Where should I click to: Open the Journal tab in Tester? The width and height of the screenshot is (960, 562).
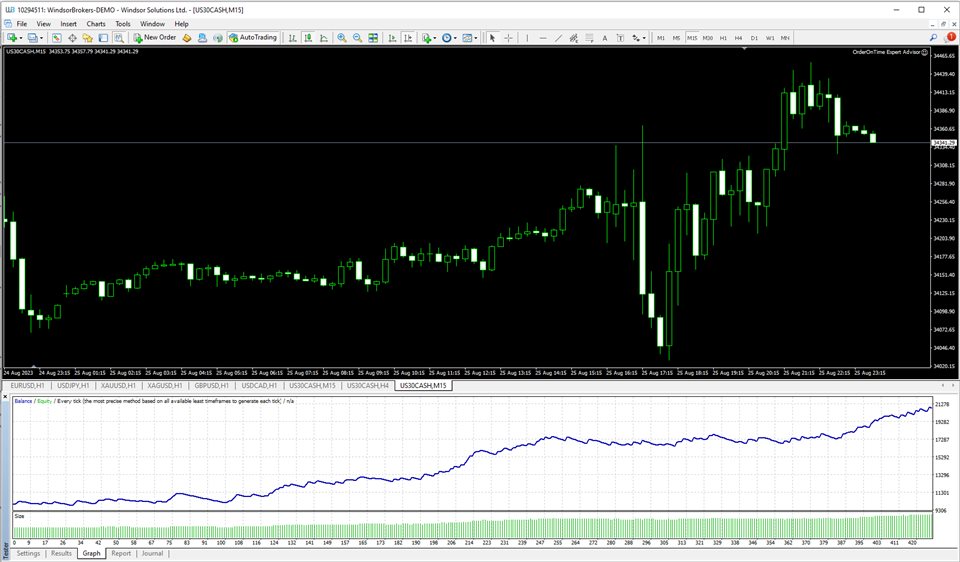click(152, 553)
